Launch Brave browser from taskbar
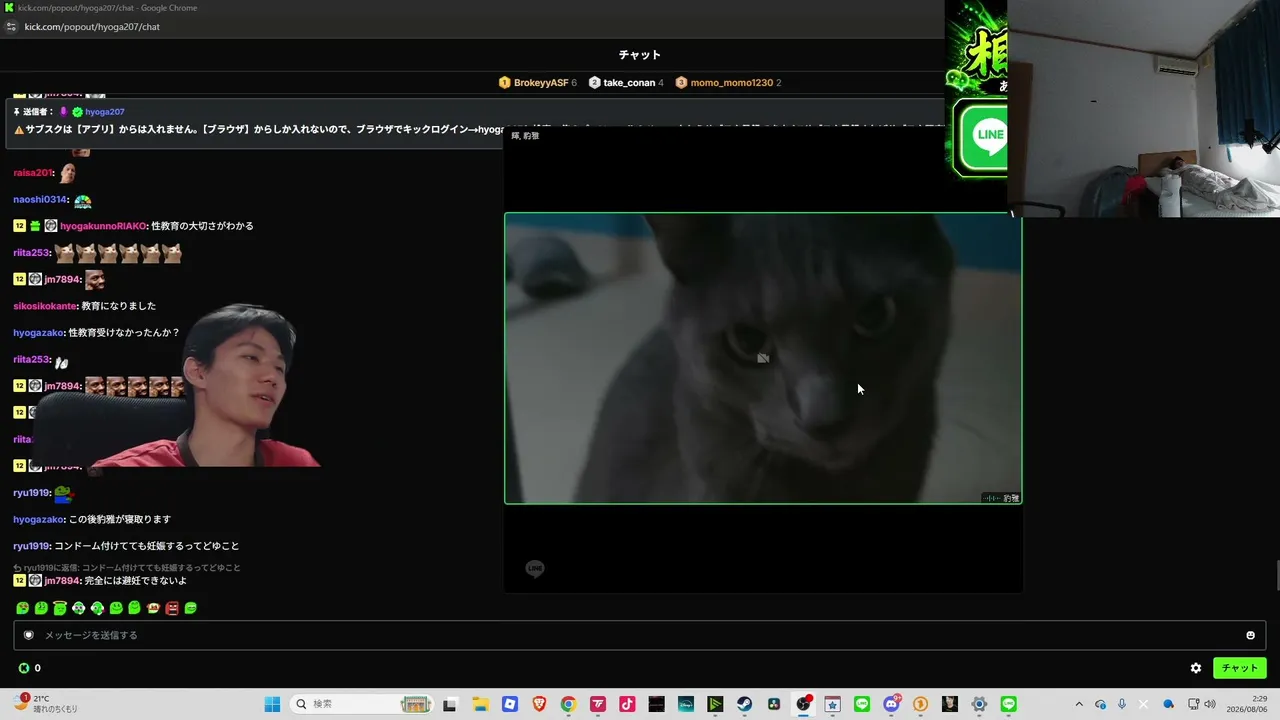1280x720 pixels. coord(539,704)
